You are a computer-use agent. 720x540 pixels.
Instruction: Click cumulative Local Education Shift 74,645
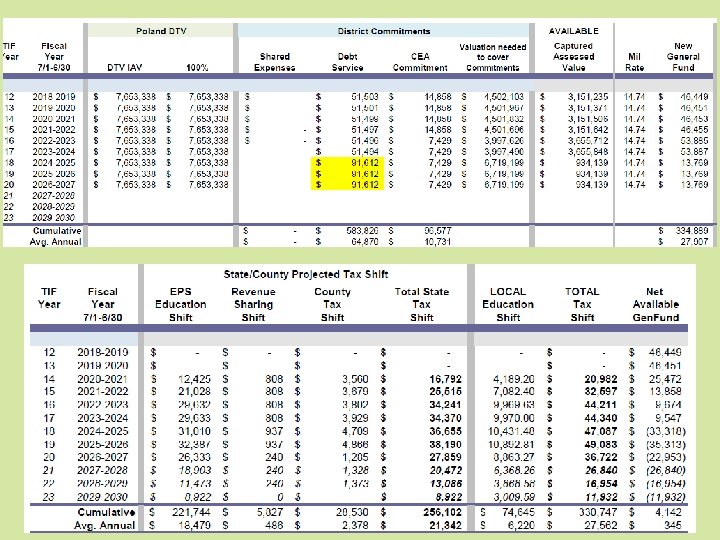[x=518, y=512]
